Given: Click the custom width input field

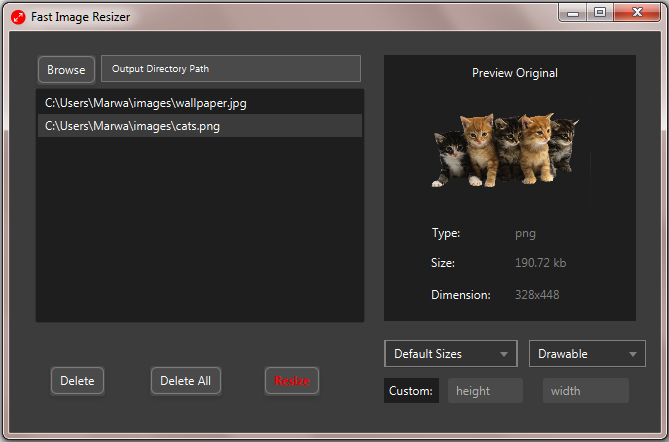Looking at the screenshot, I should [585, 391].
